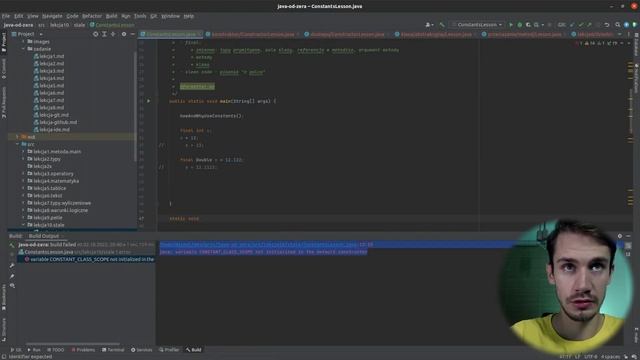Click the UTF-8 encoding indicator in the status bar
The height and width of the screenshot is (360, 640).
coord(590,356)
